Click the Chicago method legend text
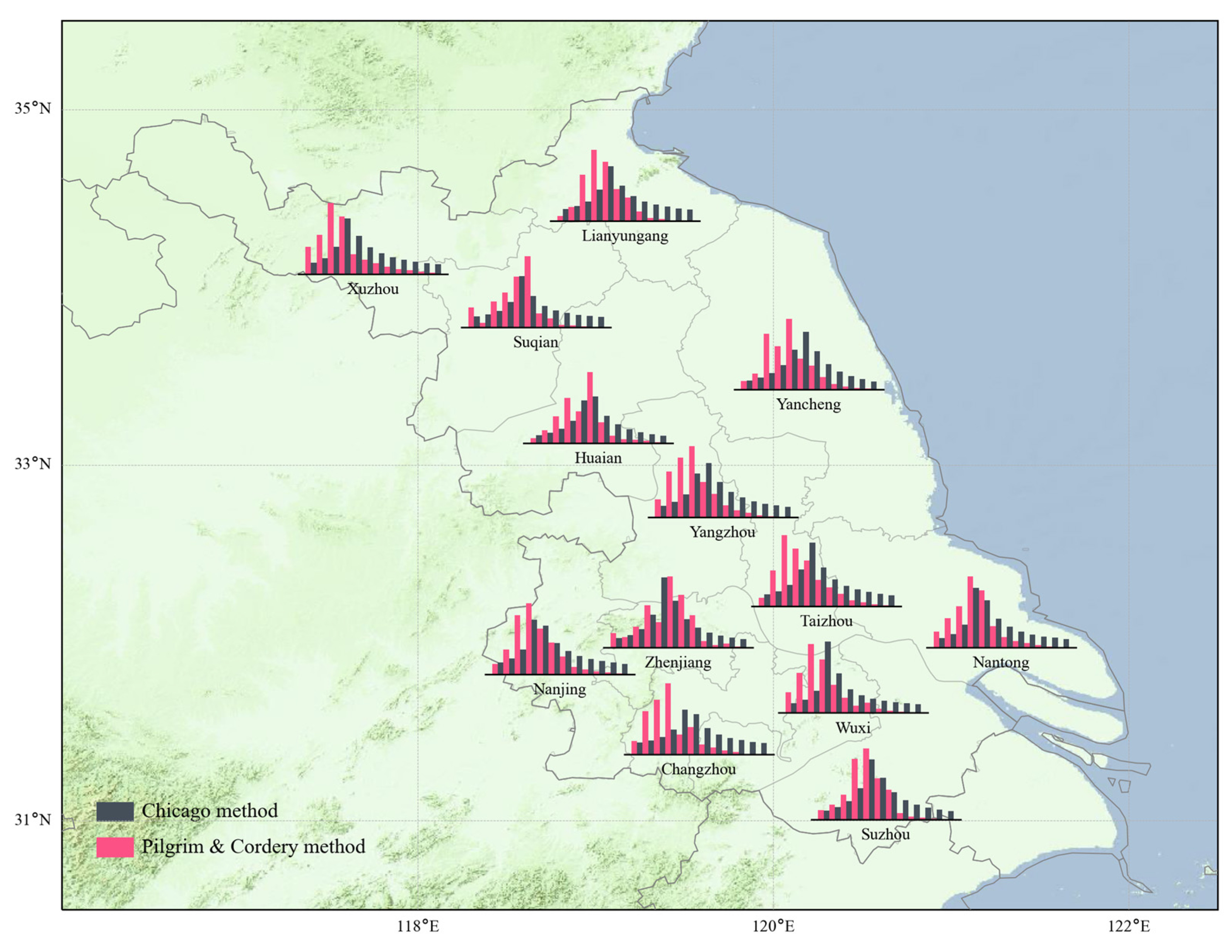Image resolution: width=1232 pixels, height=952 pixels. [209, 811]
